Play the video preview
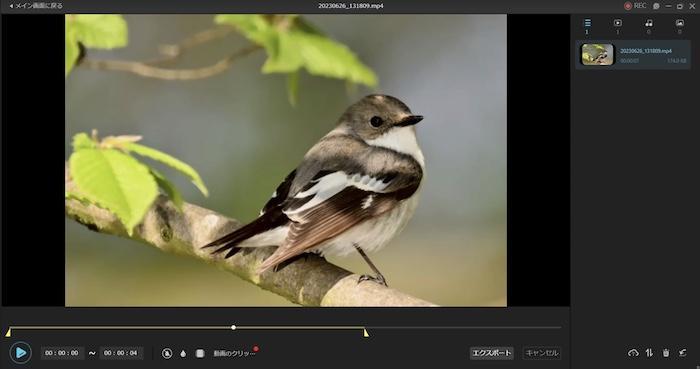This screenshot has height=369, width=700. (x=21, y=352)
